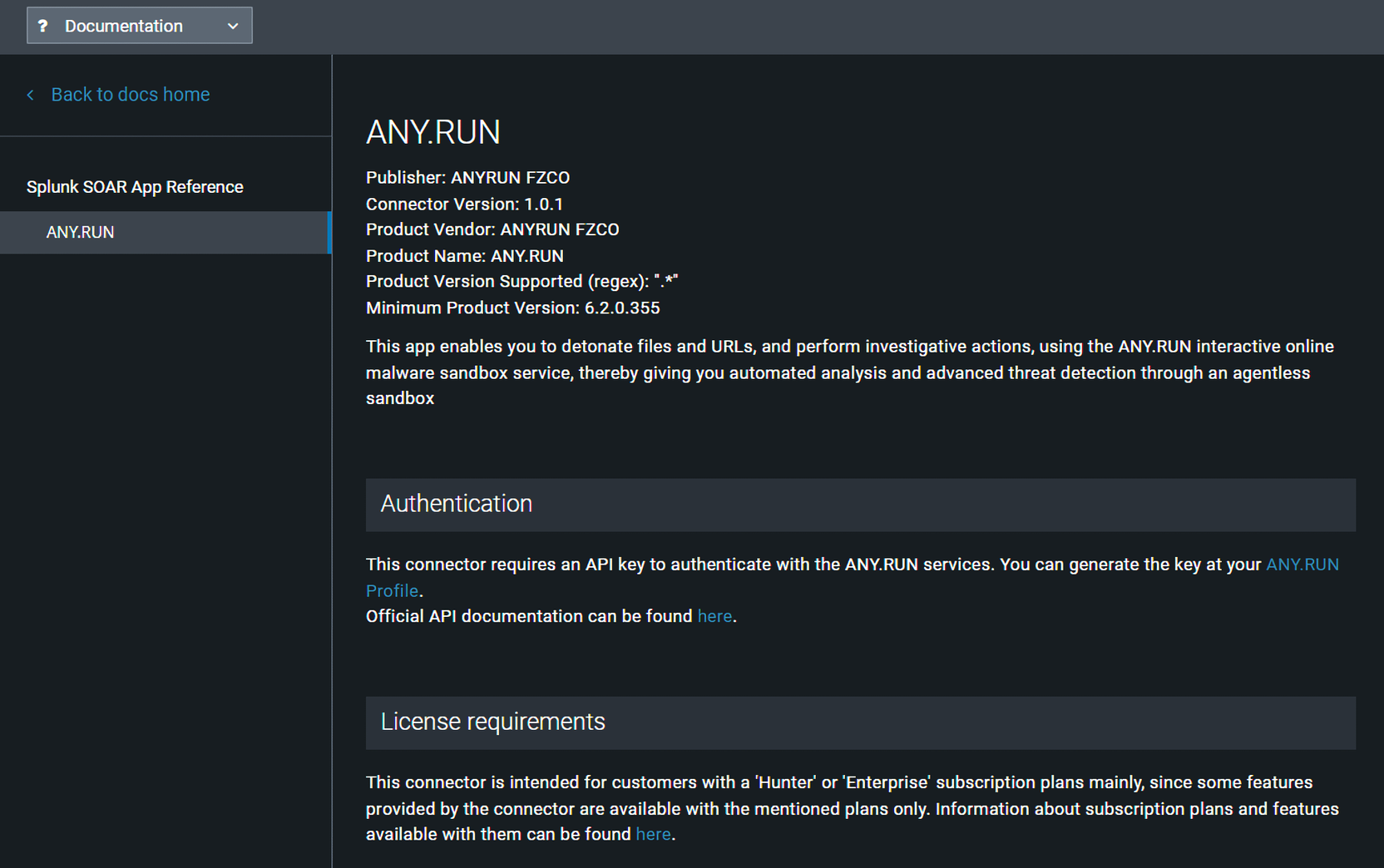The height and width of the screenshot is (868, 1384).
Task: Select the ANY.RUN entry in the sidebar
Action: pyautogui.click(x=81, y=233)
